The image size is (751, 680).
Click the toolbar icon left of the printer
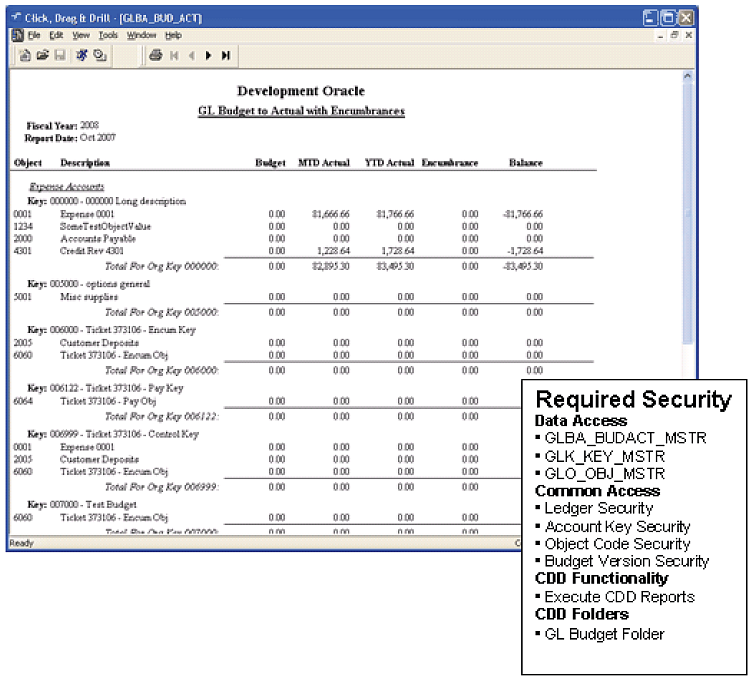click(x=100, y=55)
